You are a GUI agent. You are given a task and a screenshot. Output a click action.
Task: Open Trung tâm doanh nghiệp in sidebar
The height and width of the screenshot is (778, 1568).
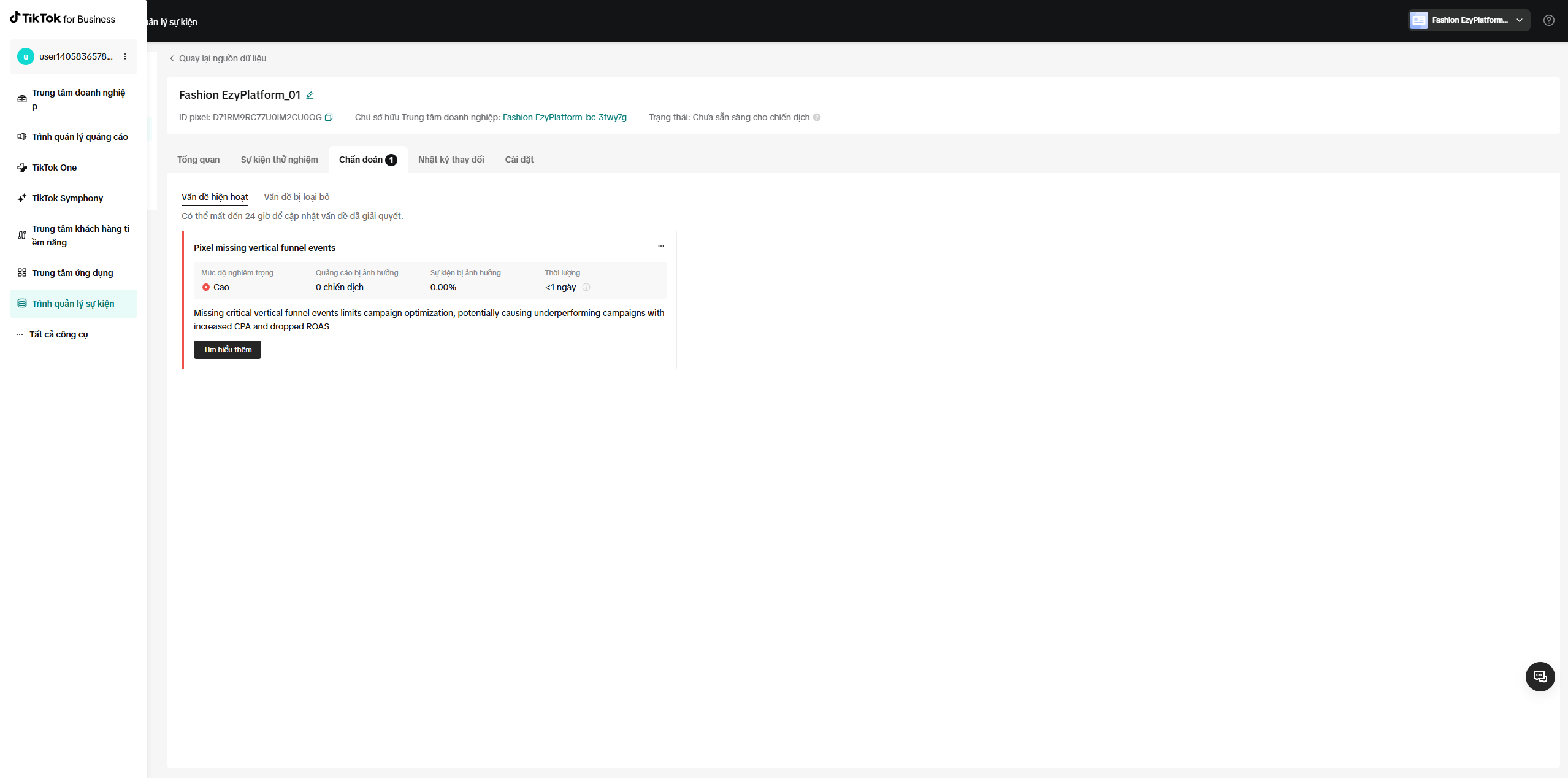pos(74,99)
